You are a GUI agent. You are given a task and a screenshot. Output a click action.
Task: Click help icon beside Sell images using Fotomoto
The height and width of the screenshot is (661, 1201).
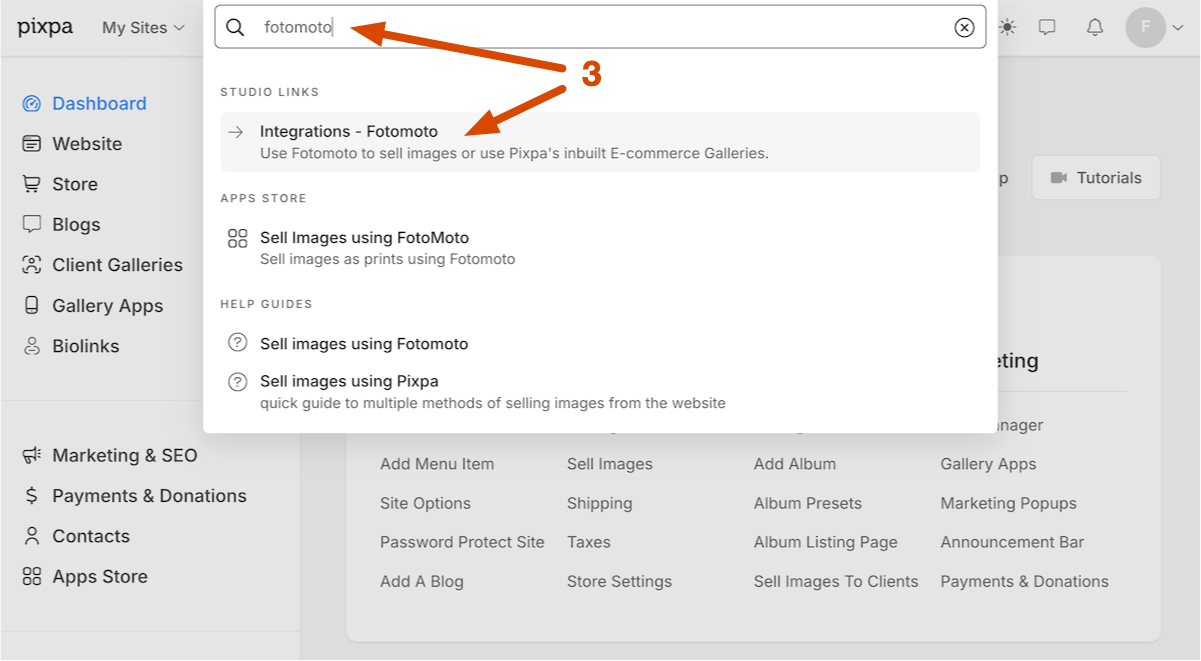237,343
